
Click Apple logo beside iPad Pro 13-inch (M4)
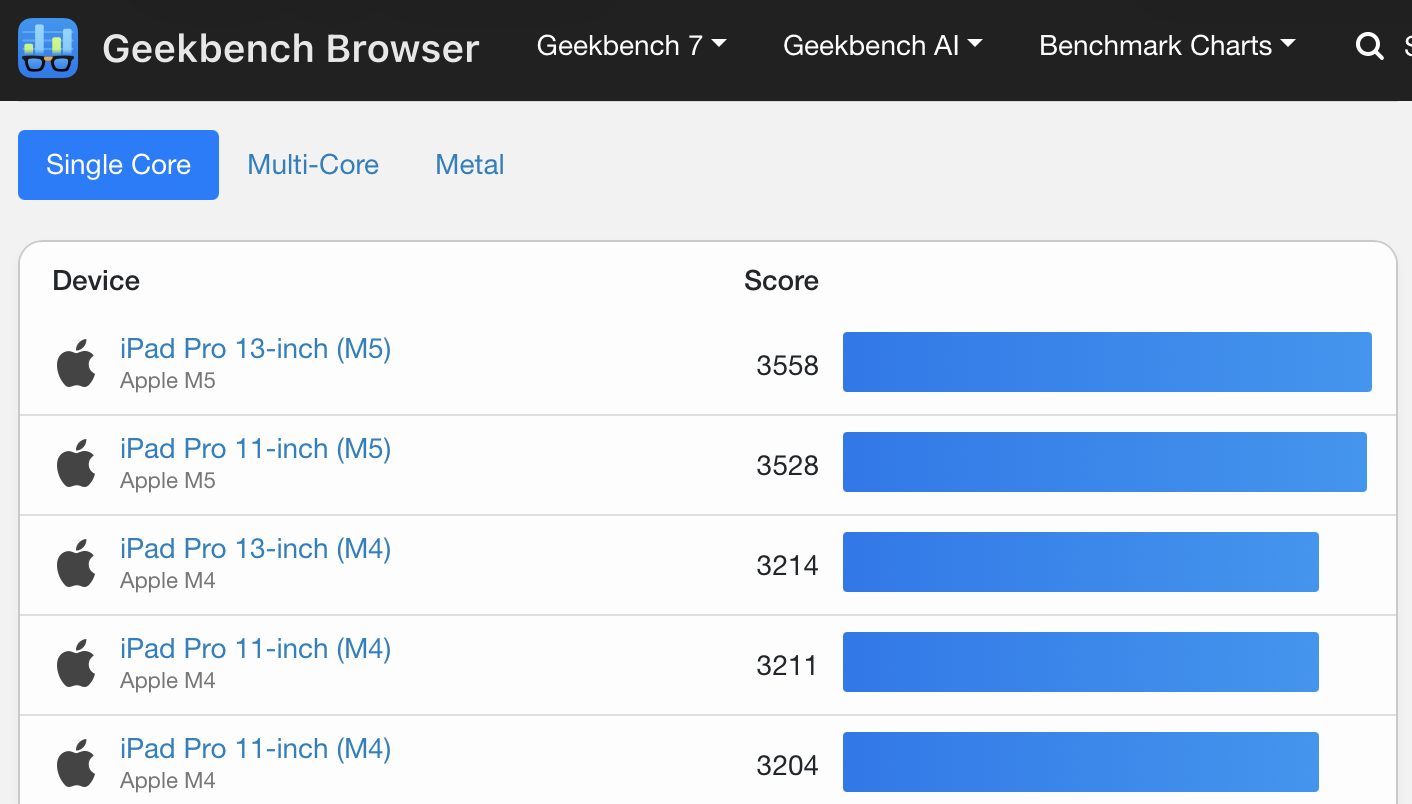(76, 563)
